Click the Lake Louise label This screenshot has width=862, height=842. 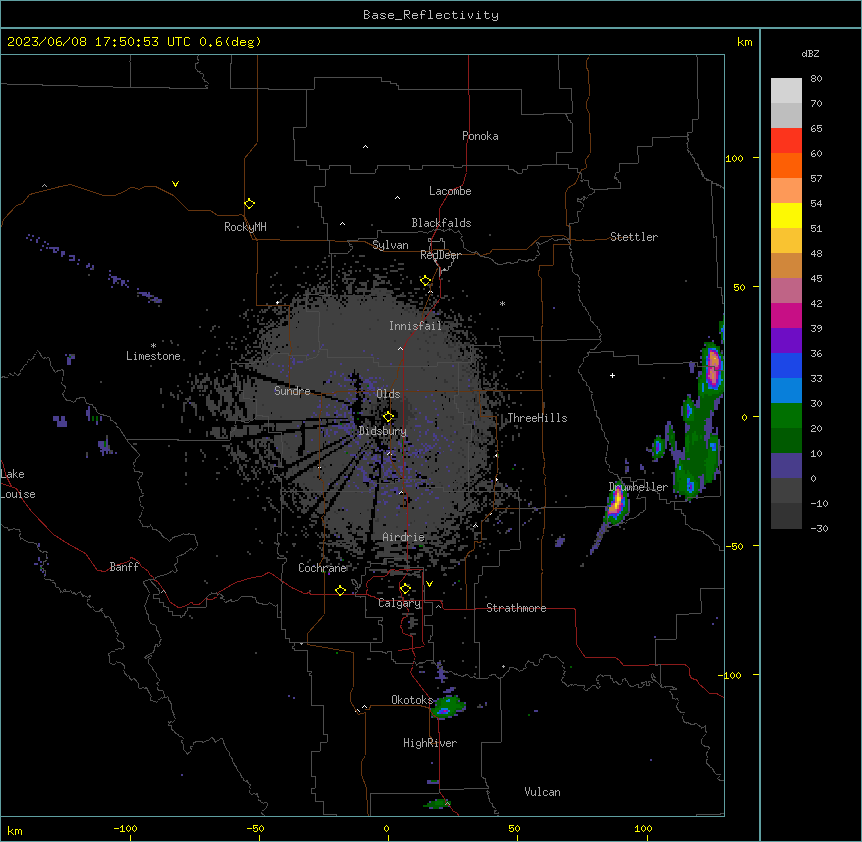pos(18,484)
